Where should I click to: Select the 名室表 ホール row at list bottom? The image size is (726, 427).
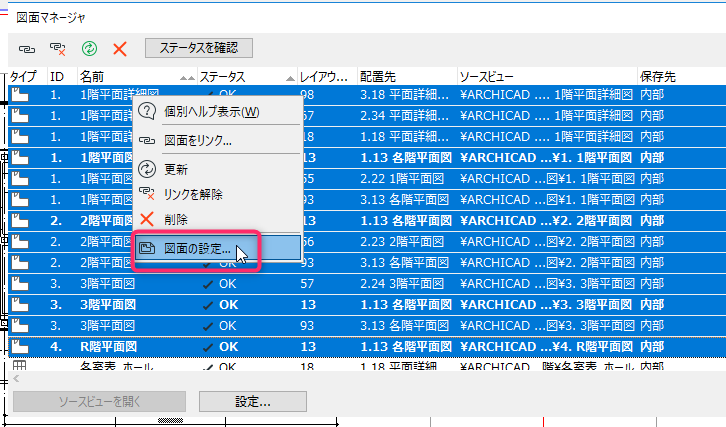(367, 365)
